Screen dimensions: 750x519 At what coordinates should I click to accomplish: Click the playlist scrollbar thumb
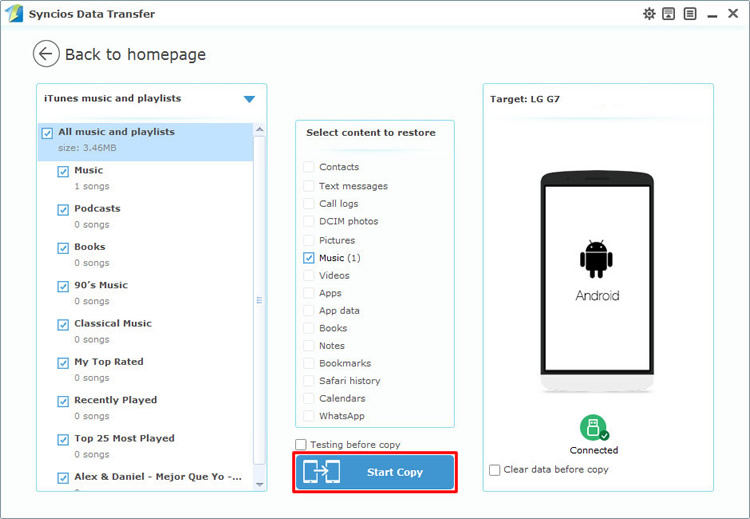[259, 300]
